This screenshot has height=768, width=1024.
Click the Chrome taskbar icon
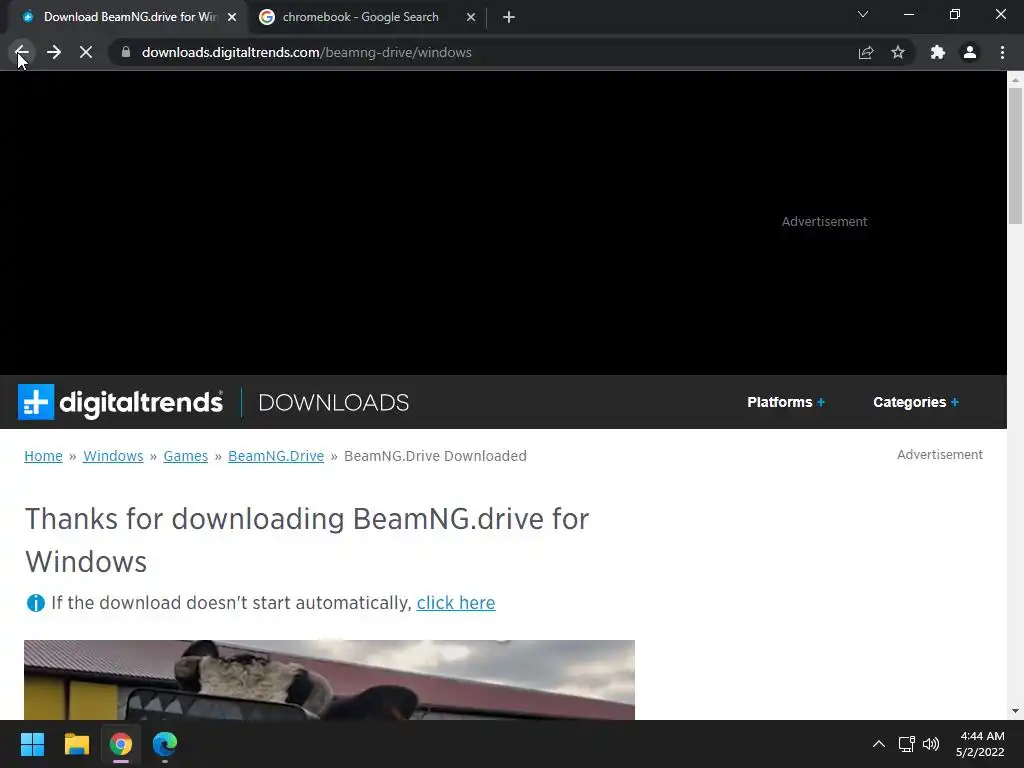click(121, 744)
